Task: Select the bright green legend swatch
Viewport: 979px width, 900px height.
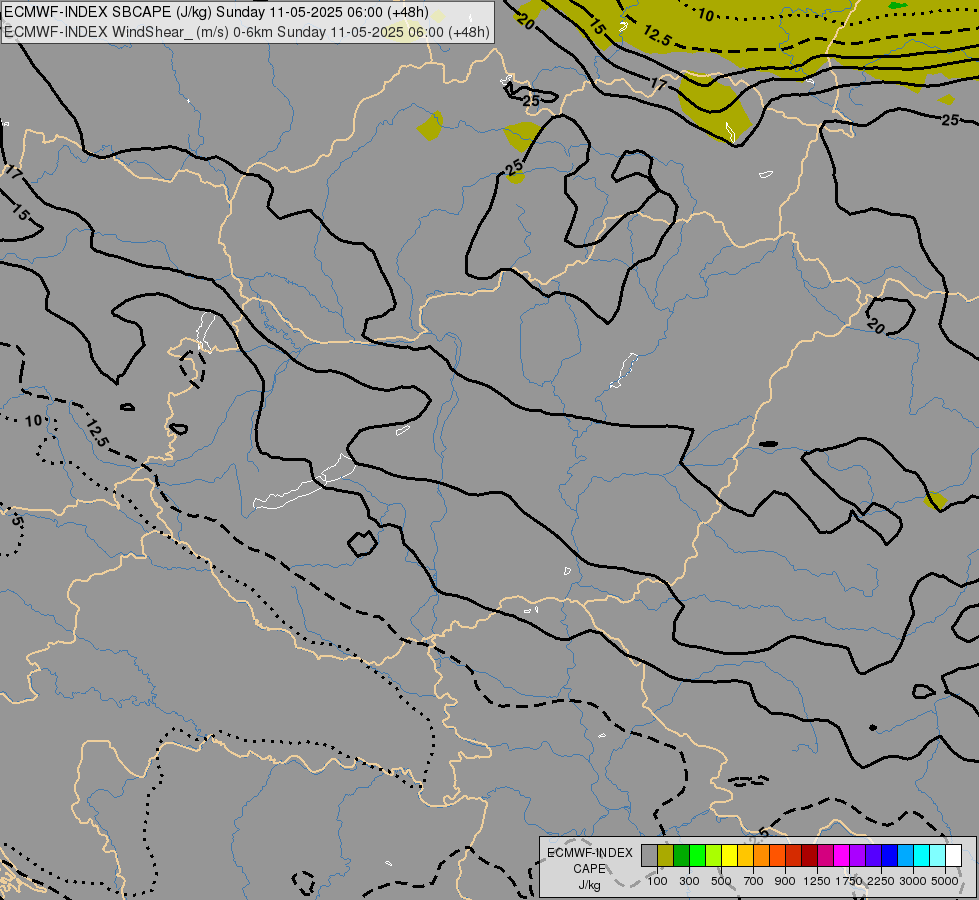Action: [697, 856]
